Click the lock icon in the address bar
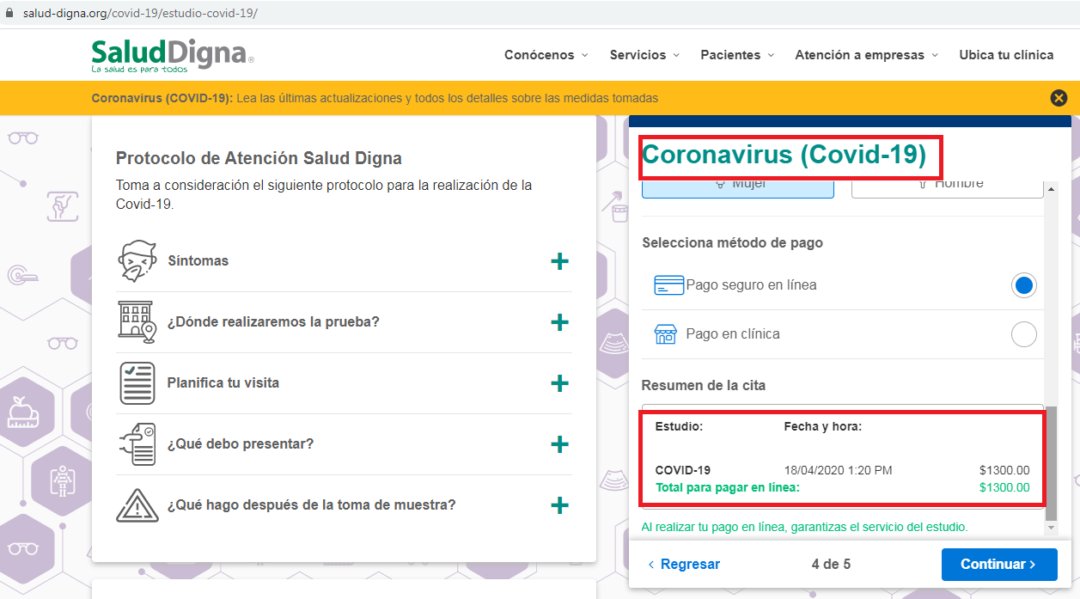Image resolution: width=1080 pixels, height=599 pixels. pos(10,13)
